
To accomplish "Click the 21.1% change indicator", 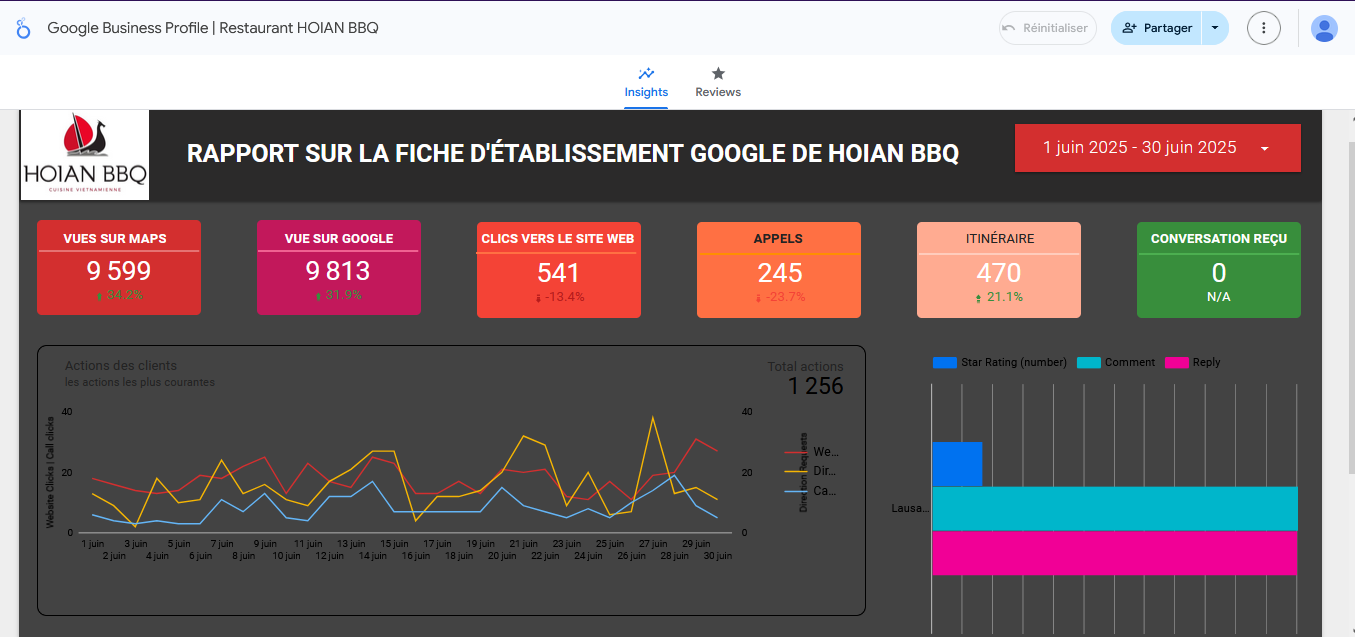I will pyautogui.click(x=999, y=297).
